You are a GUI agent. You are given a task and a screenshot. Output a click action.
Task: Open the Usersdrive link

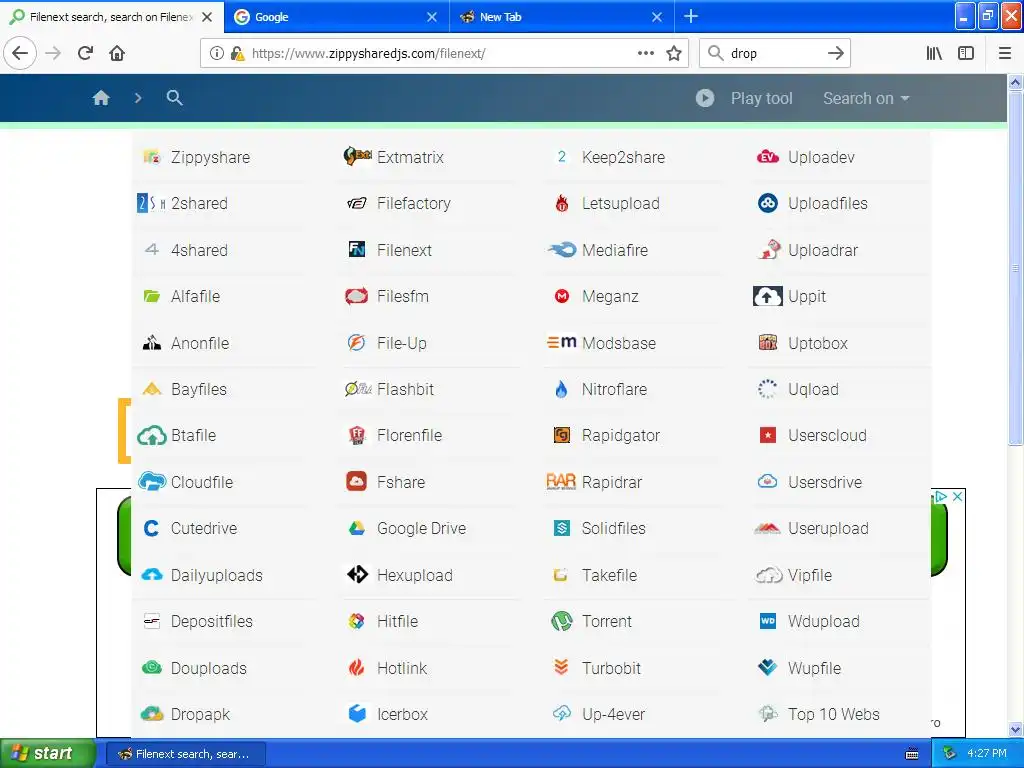(x=825, y=482)
